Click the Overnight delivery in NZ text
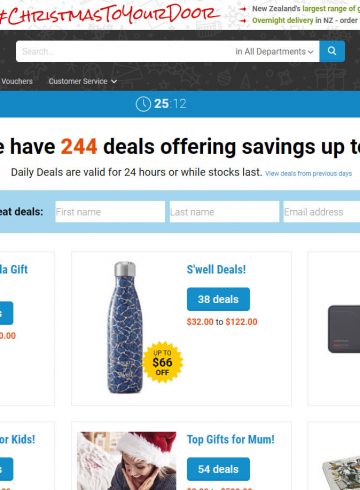 coord(292,21)
